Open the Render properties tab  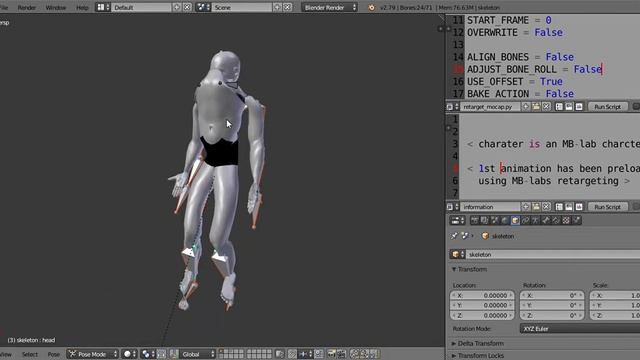475,220
